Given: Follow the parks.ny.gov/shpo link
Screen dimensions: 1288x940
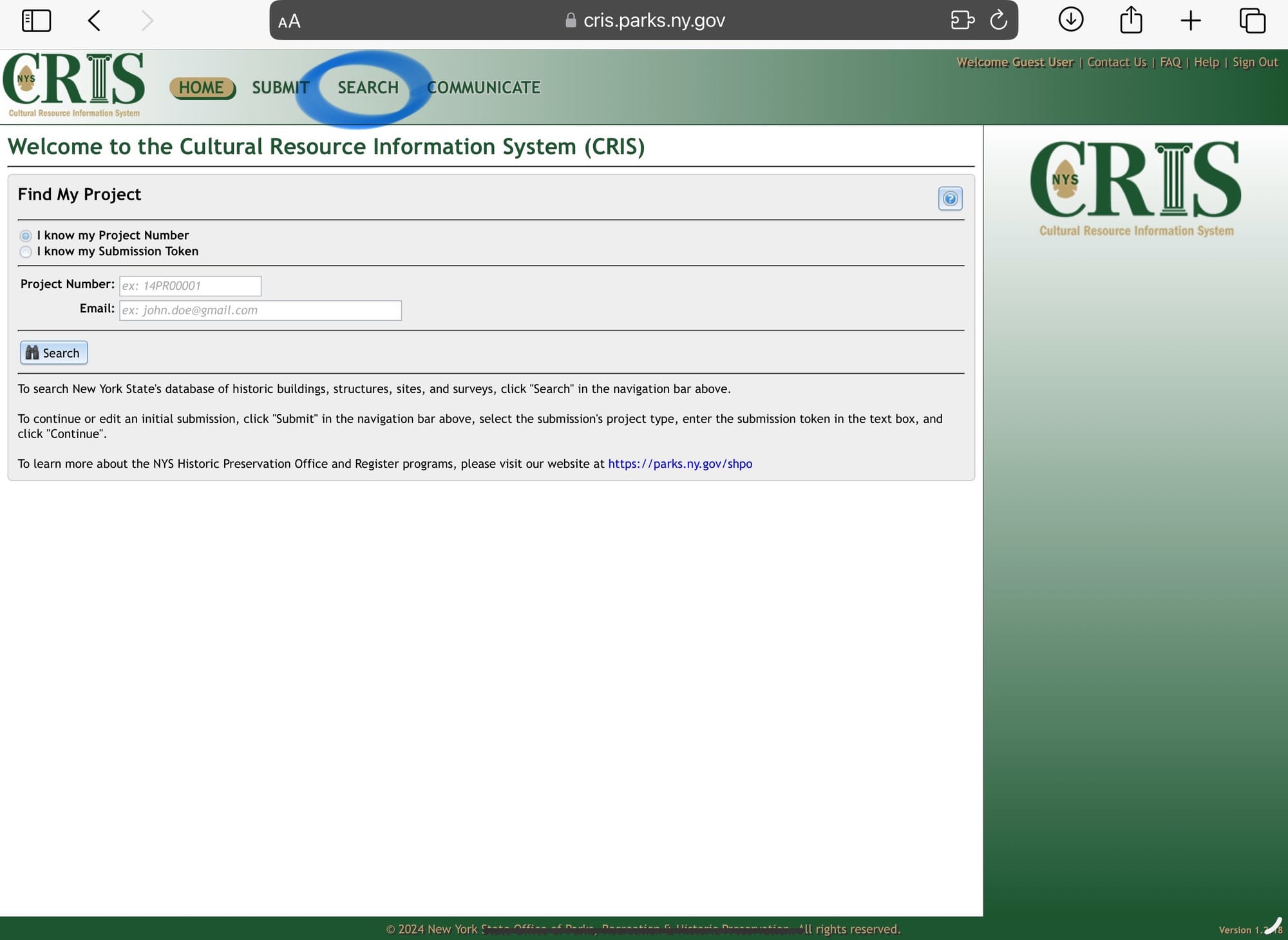Looking at the screenshot, I should tap(679, 464).
